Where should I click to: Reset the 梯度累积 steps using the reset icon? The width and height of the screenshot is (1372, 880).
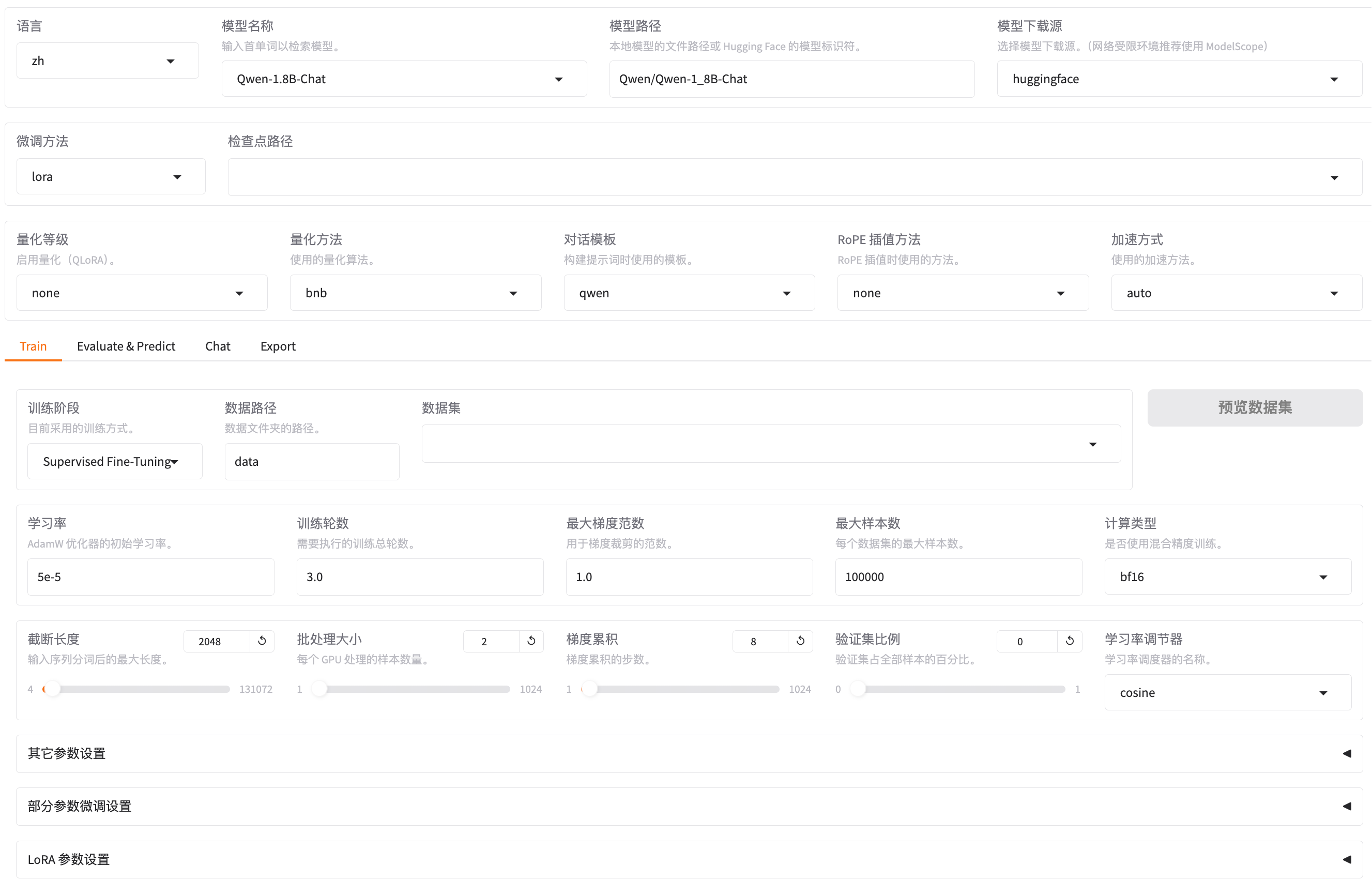tap(800, 641)
